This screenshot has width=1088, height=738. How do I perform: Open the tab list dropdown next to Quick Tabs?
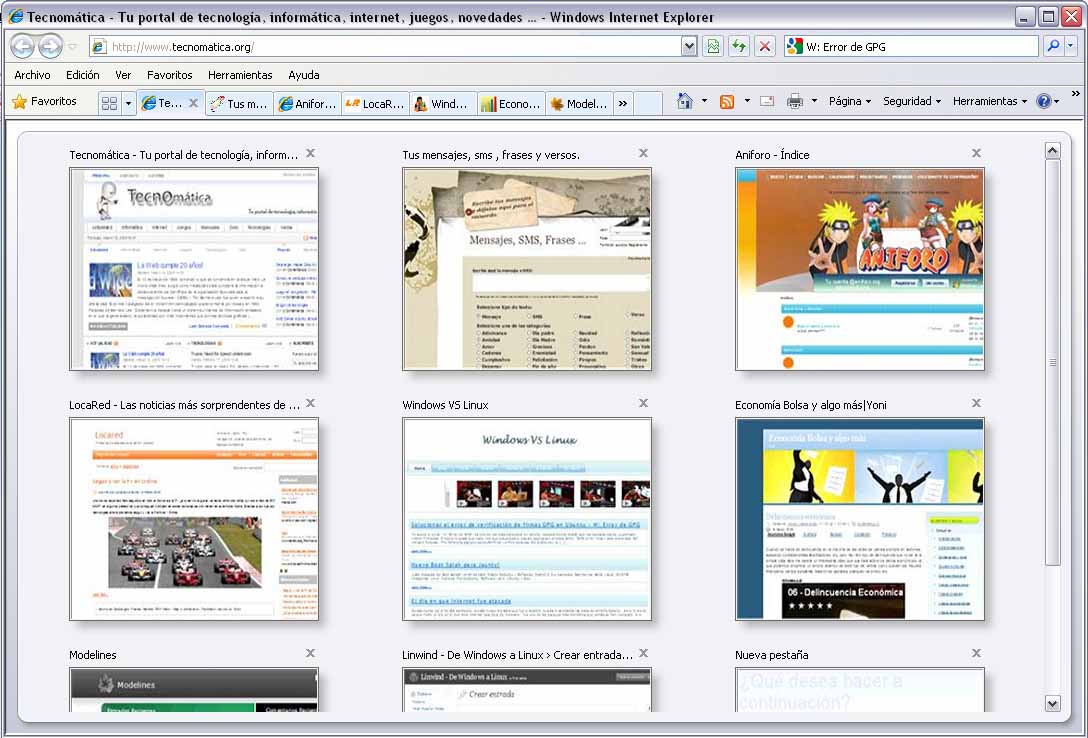click(x=128, y=103)
